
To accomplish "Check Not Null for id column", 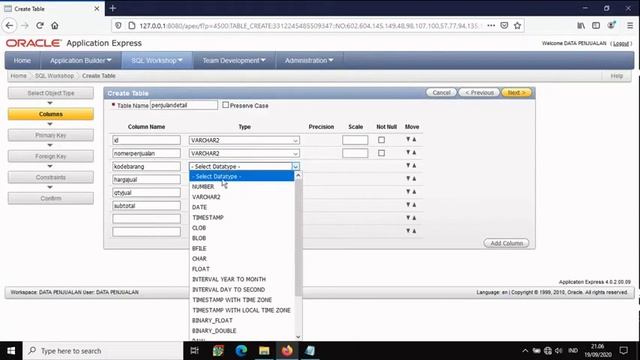I will 381,140.
